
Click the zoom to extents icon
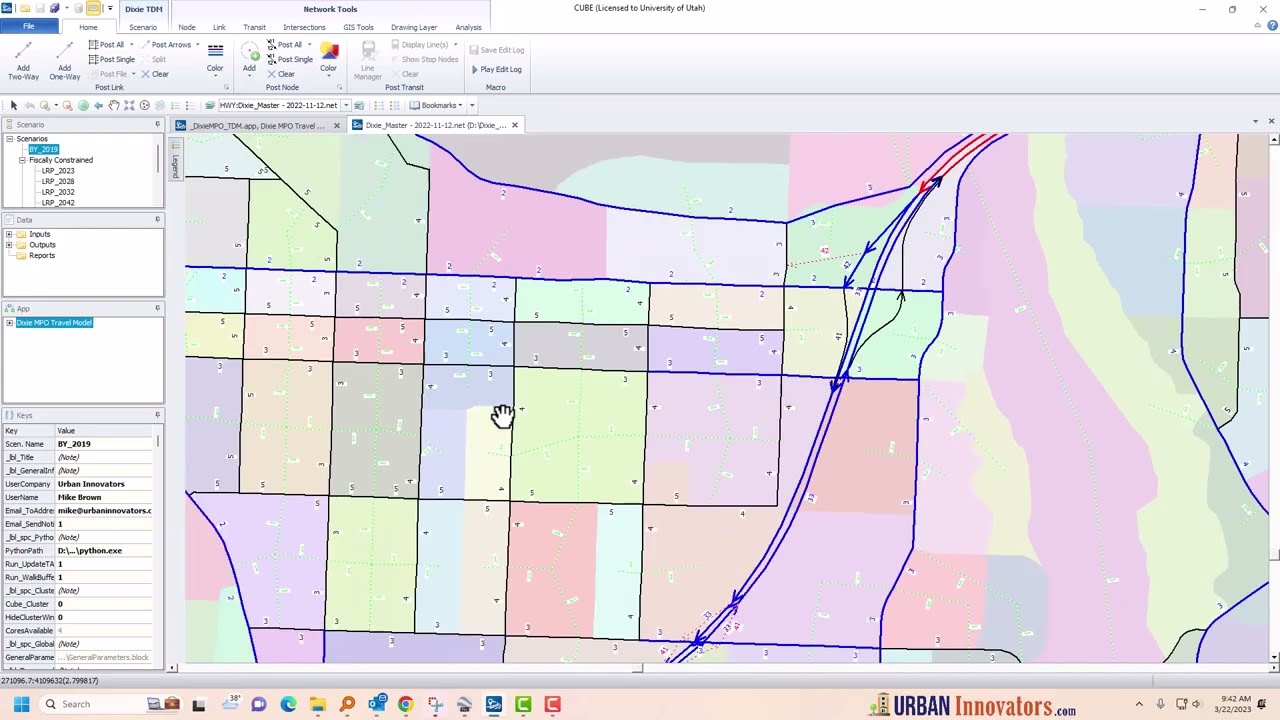pyautogui.click(x=129, y=105)
